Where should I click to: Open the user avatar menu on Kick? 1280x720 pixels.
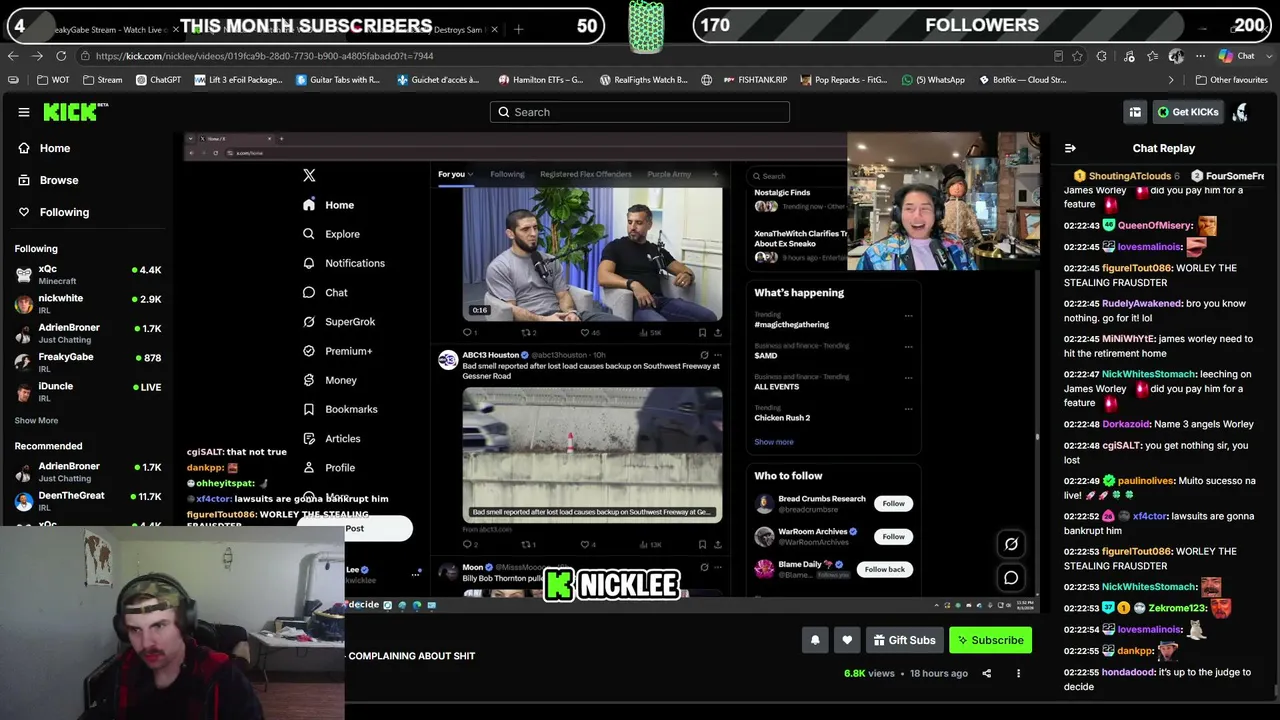click(1240, 112)
